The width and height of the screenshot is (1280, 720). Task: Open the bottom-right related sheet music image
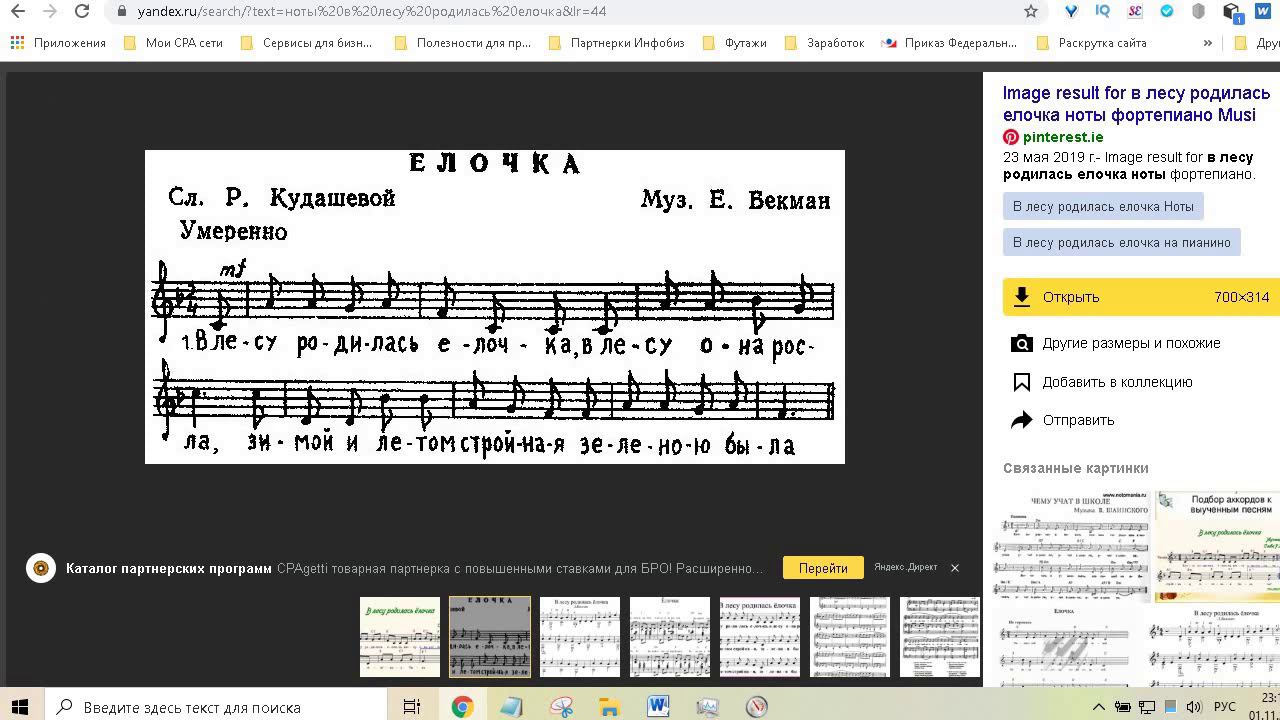1212,646
